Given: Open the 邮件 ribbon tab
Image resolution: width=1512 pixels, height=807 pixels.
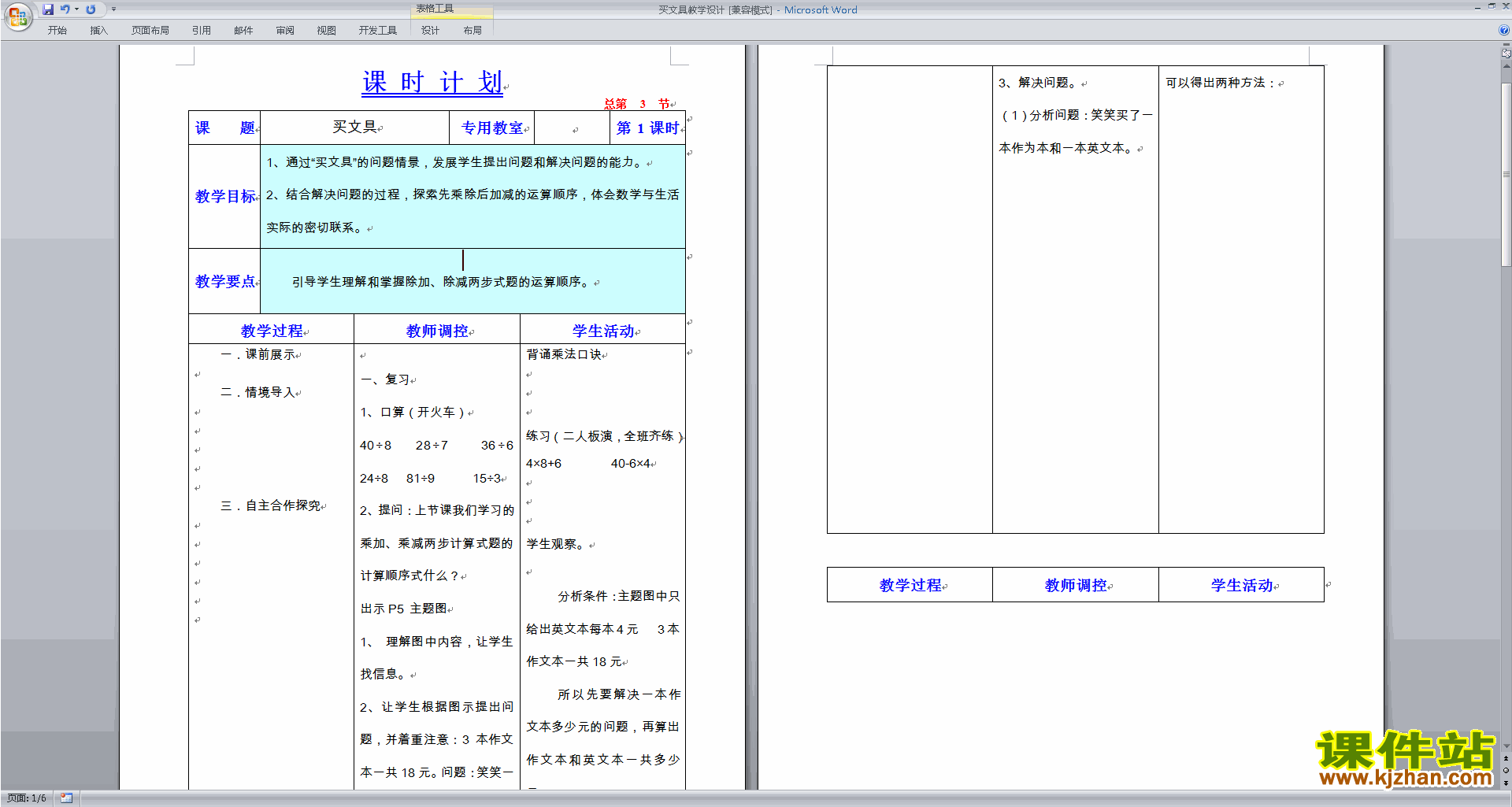Looking at the screenshot, I should click(x=243, y=30).
